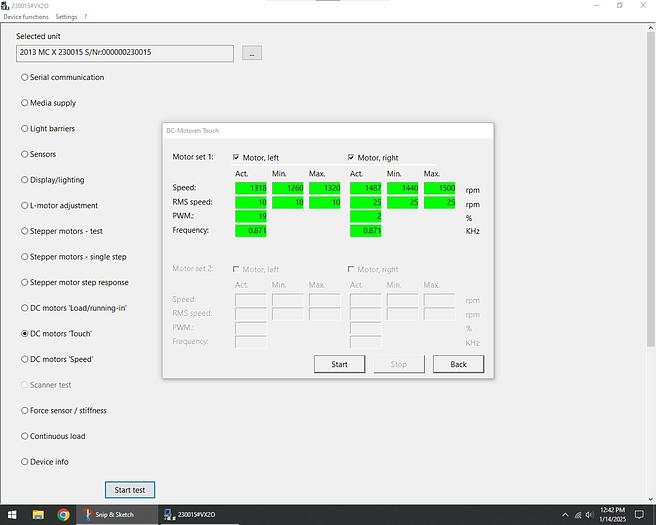This screenshot has width=656, height=525.
Task: Select DC motors 'Speed' radio button
Action: click(24, 359)
